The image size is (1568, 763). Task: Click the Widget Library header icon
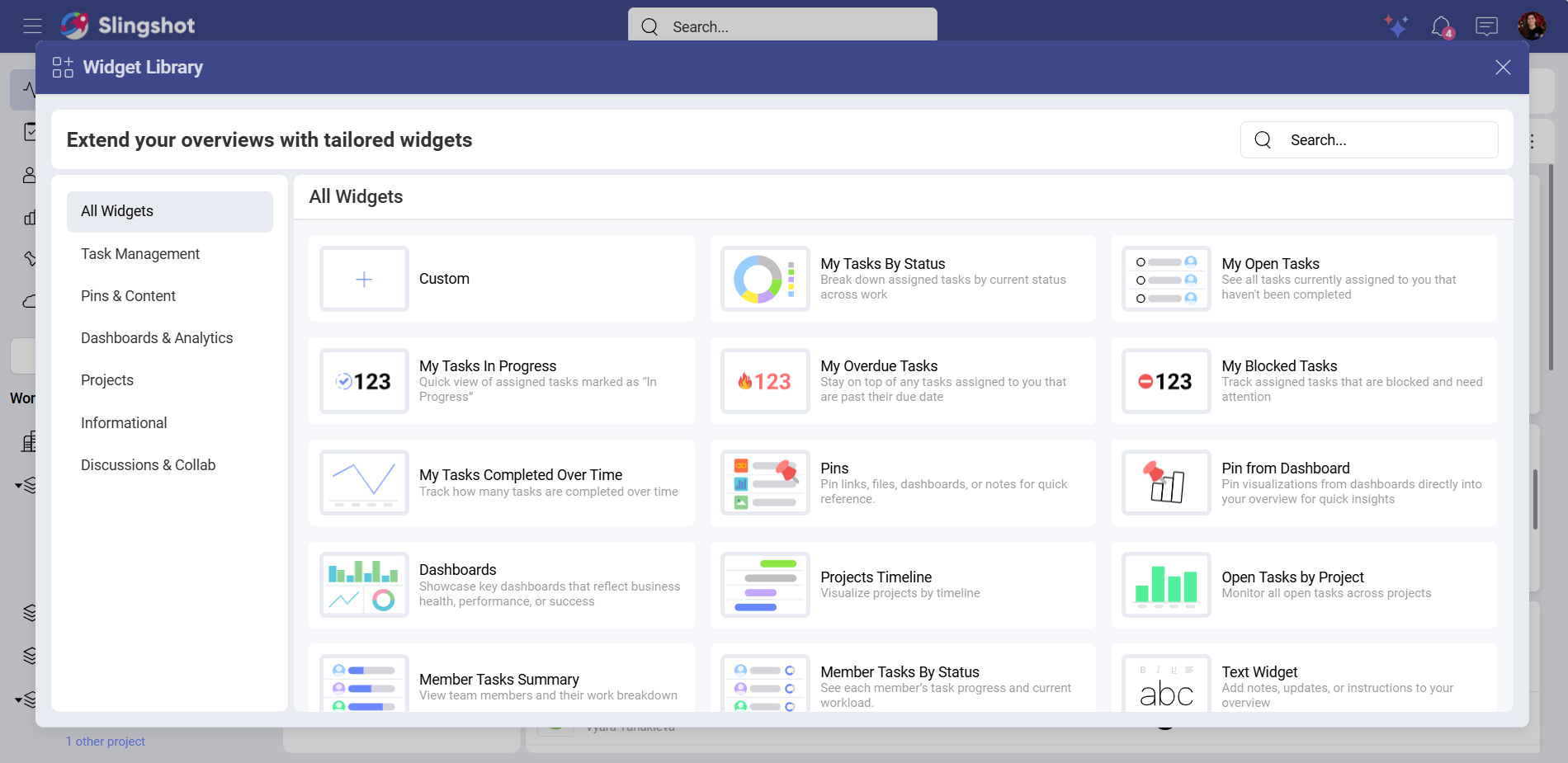(x=62, y=67)
